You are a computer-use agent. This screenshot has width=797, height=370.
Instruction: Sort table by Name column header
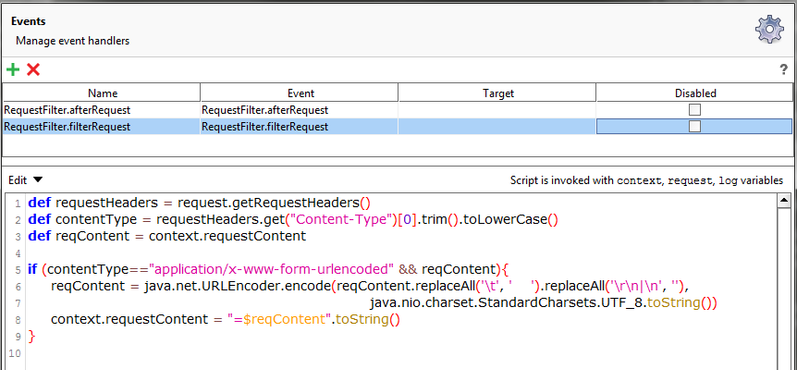click(x=102, y=93)
